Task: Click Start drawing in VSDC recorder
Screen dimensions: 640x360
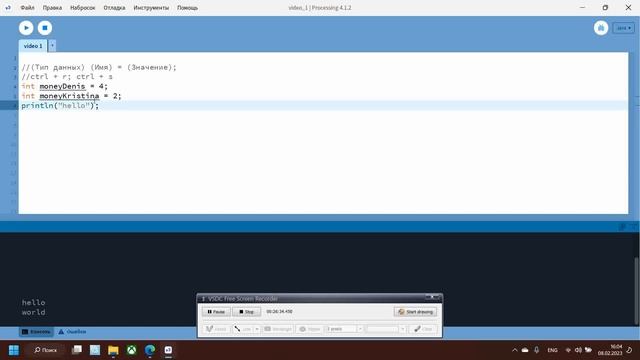Action: tap(416, 312)
